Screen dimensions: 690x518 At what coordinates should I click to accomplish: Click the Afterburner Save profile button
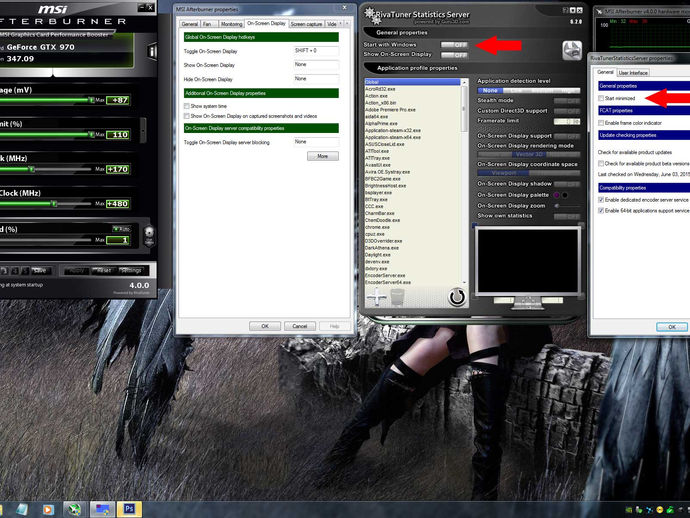pyautogui.click(x=41, y=271)
